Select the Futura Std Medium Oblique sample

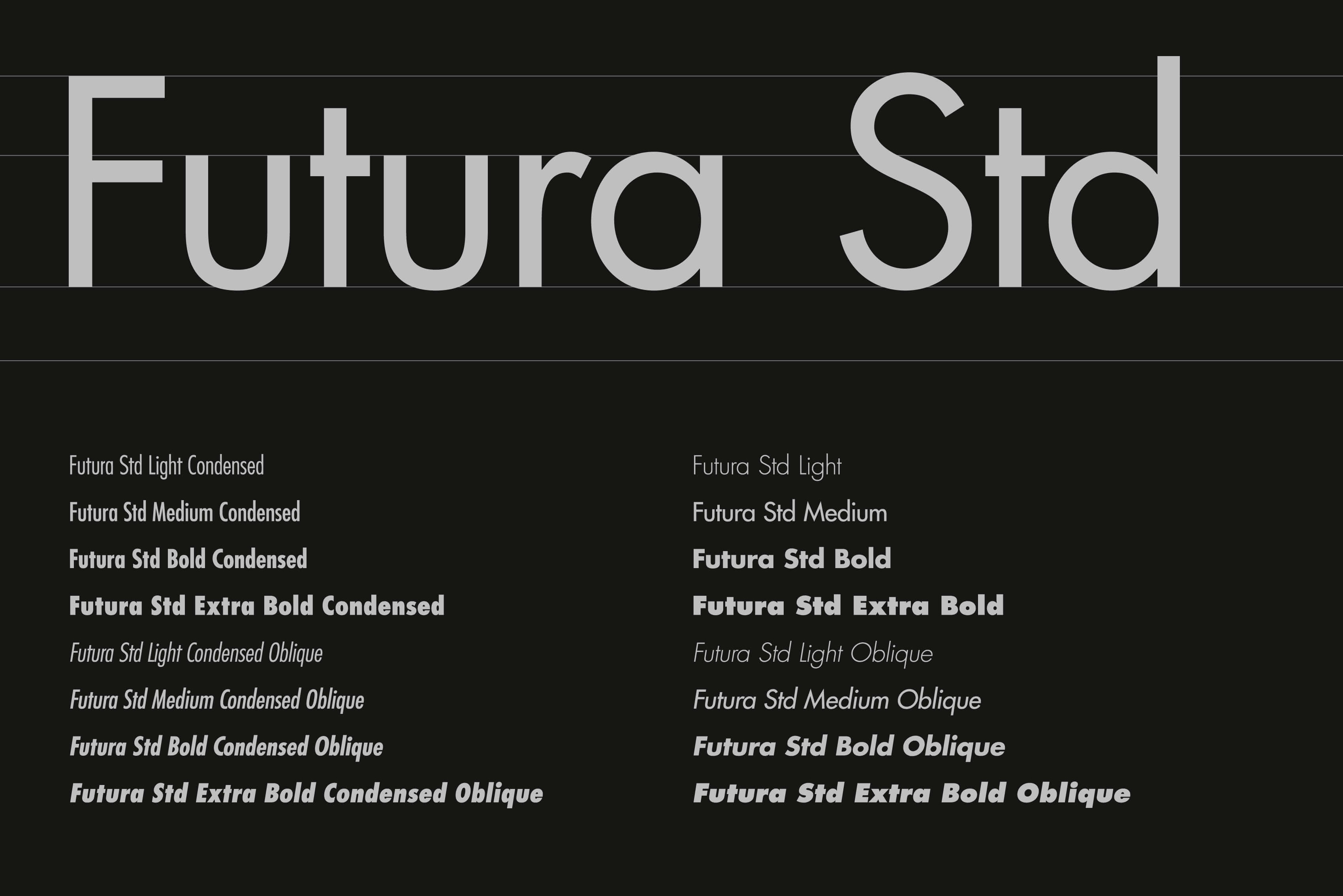click(x=837, y=700)
